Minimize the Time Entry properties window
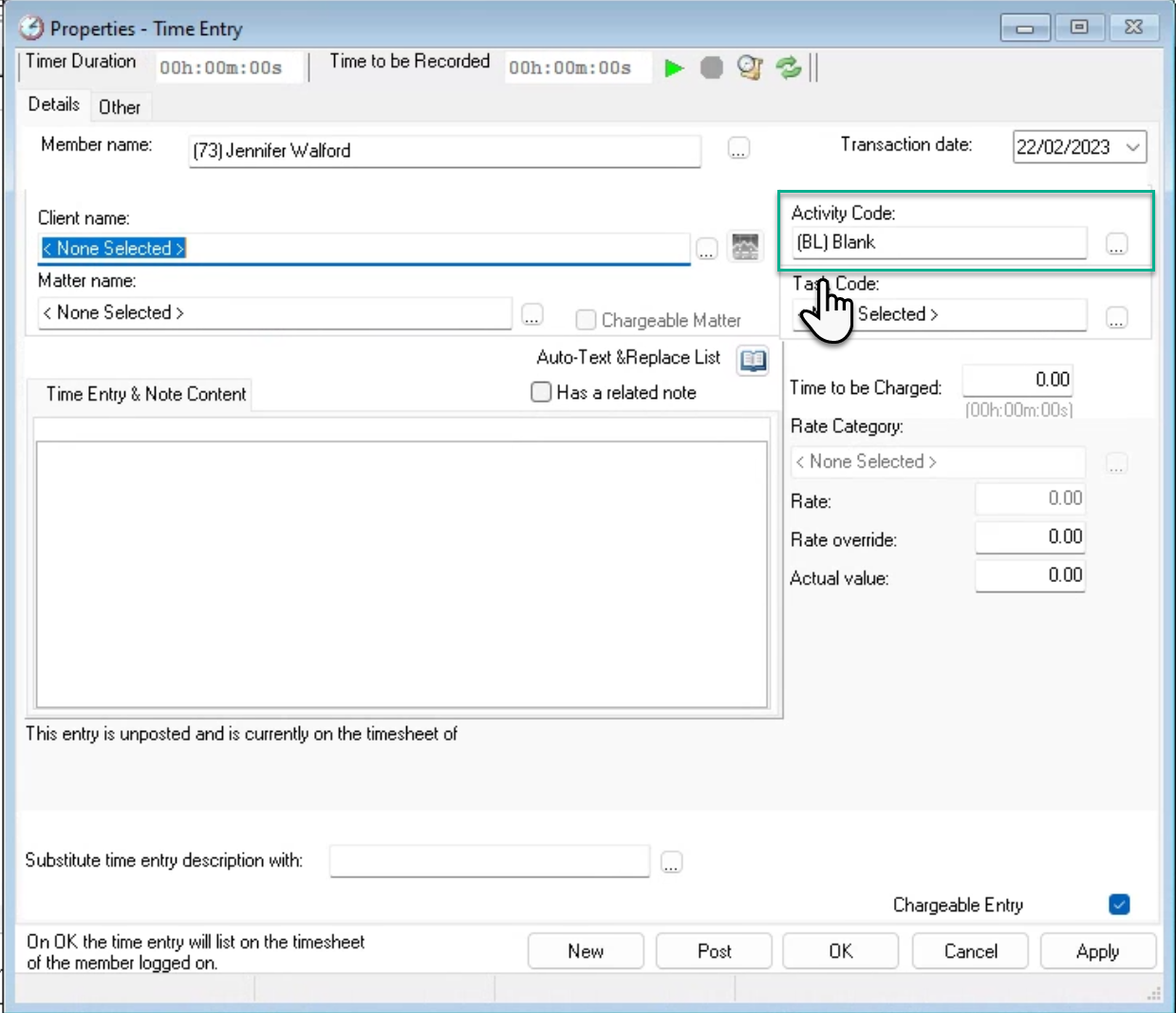 1025,28
